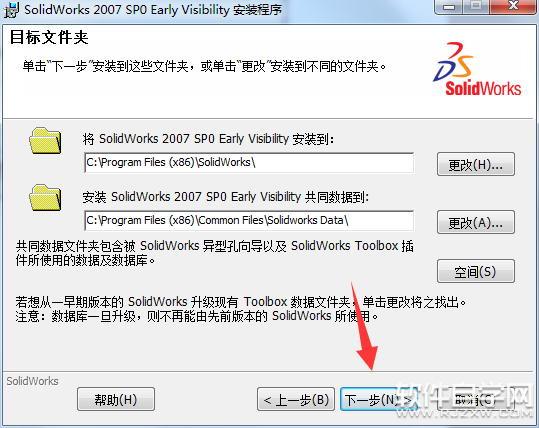Open disk space info with 空间(S)
This screenshot has height=428, width=539.
476,271
